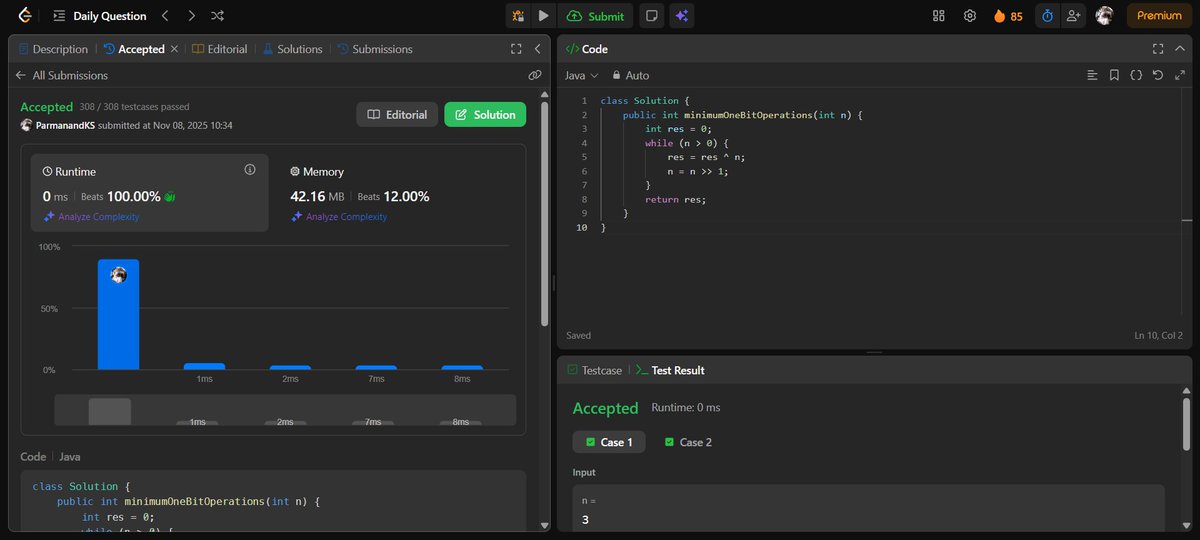Collapse the left panel chevron

click(x=537, y=49)
